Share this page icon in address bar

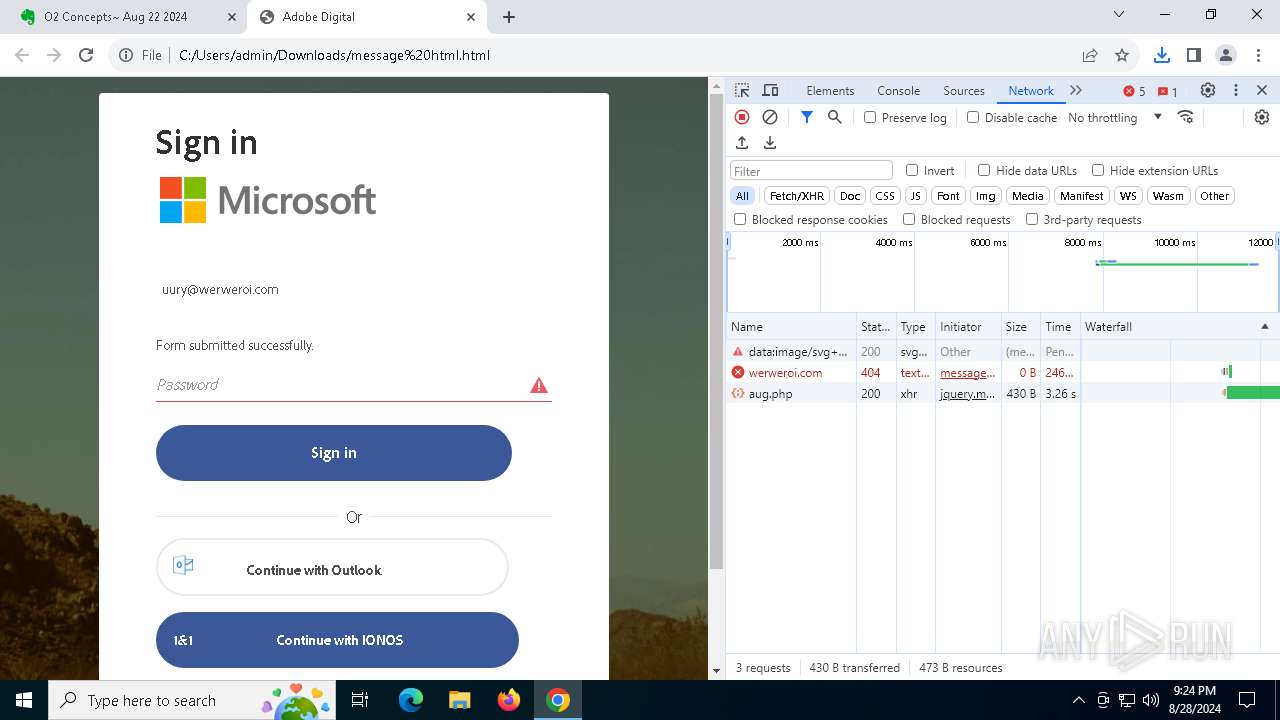tap(1090, 55)
